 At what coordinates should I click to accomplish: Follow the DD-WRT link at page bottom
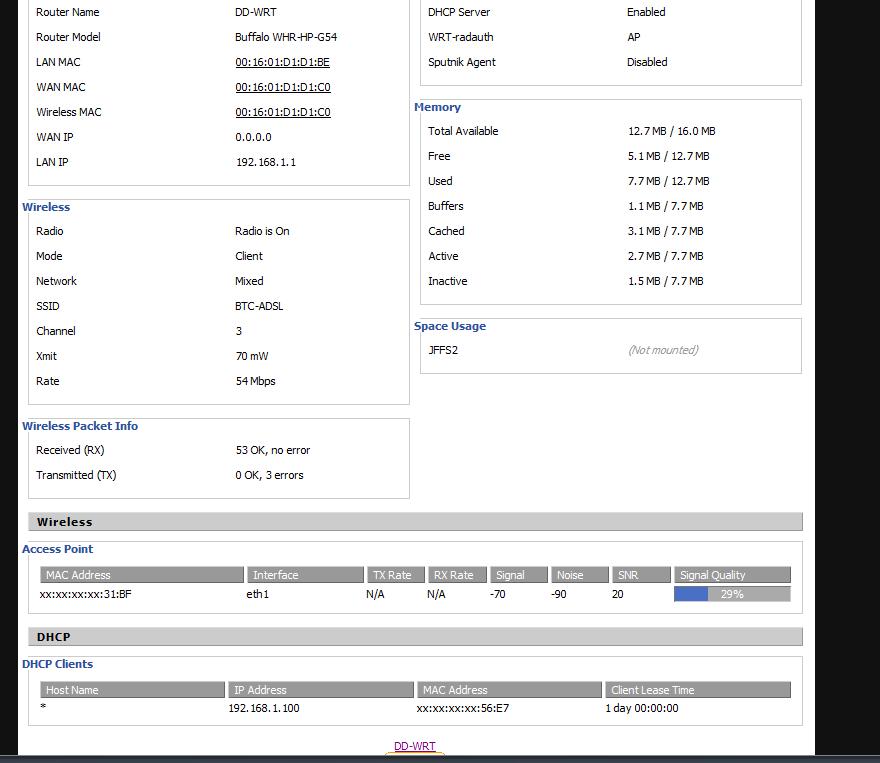click(x=414, y=746)
